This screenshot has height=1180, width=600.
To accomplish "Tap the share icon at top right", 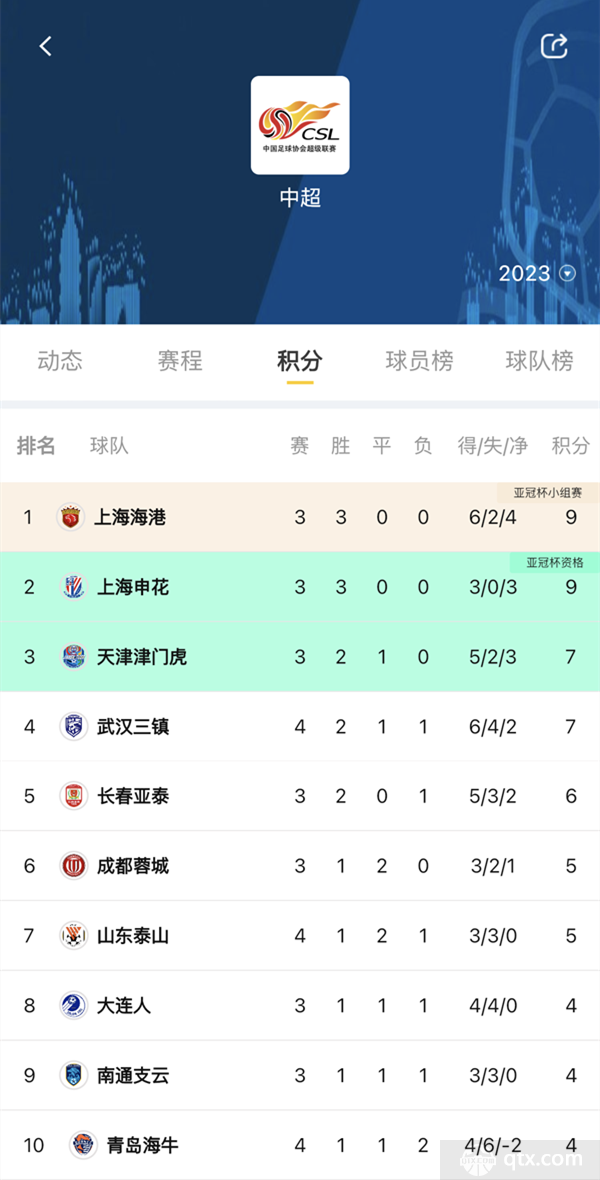I will pyautogui.click(x=554, y=46).
